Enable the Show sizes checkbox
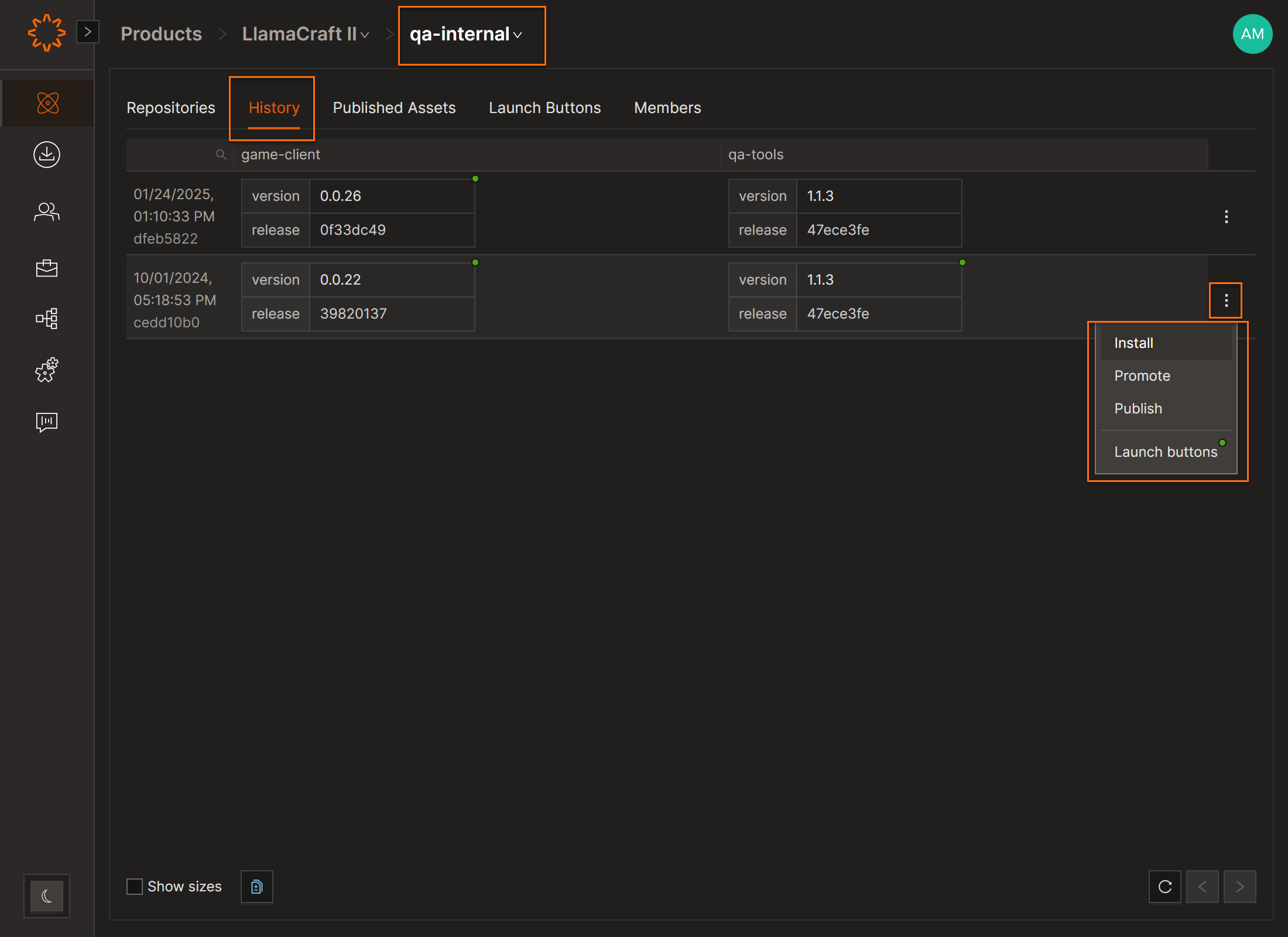Viewport: 1288px width, 937px height. 135,887
